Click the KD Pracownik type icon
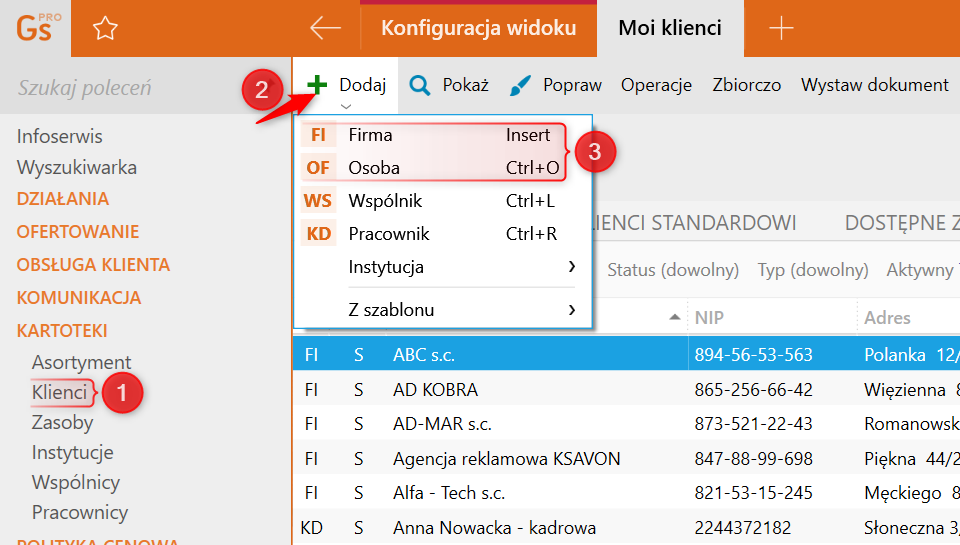Image resolution: width=960 pixels, height=545 pixels. (318, 234)
